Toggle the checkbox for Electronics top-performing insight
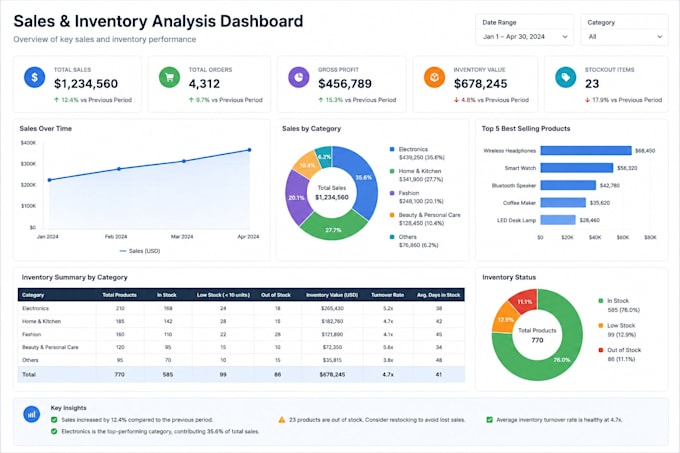680x453 pixels. pyautogui.click(x=54, y=431)
